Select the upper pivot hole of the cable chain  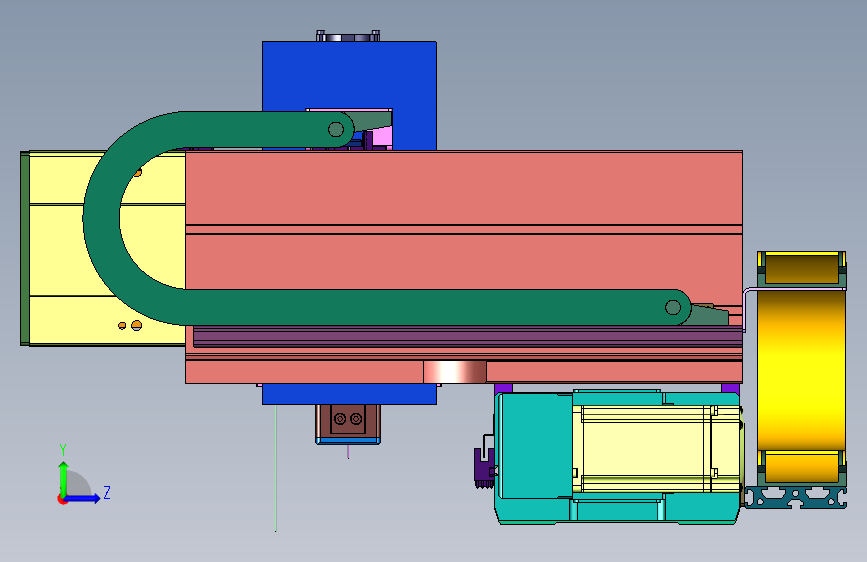pos(336,129)
